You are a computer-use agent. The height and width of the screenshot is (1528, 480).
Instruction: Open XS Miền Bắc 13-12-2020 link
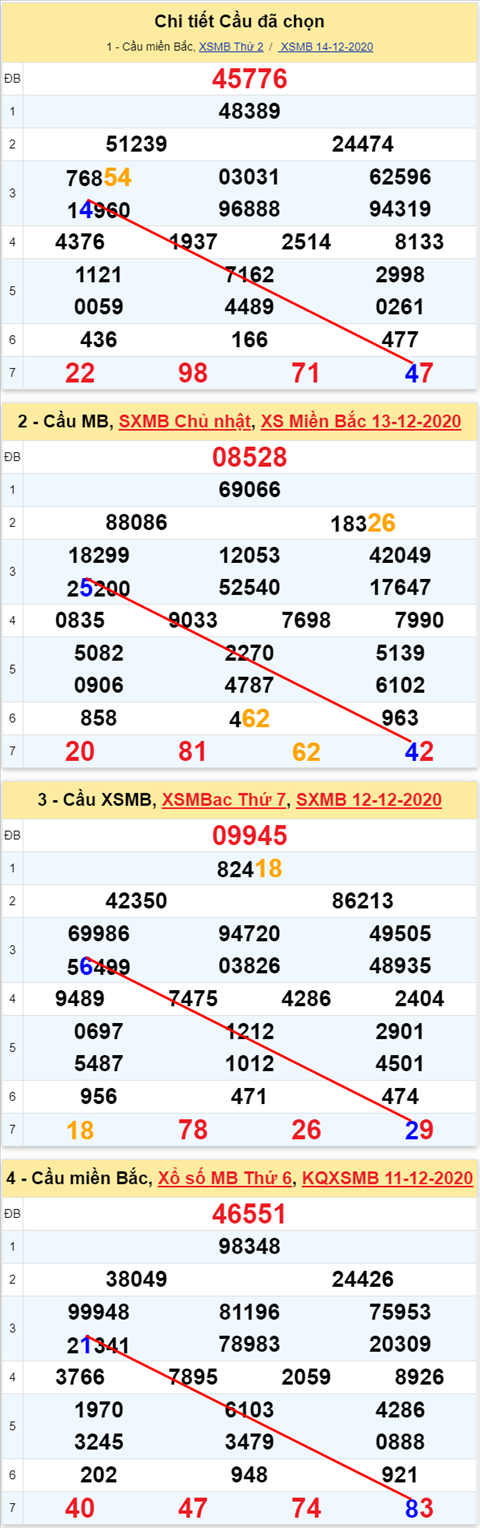point(361,422)
